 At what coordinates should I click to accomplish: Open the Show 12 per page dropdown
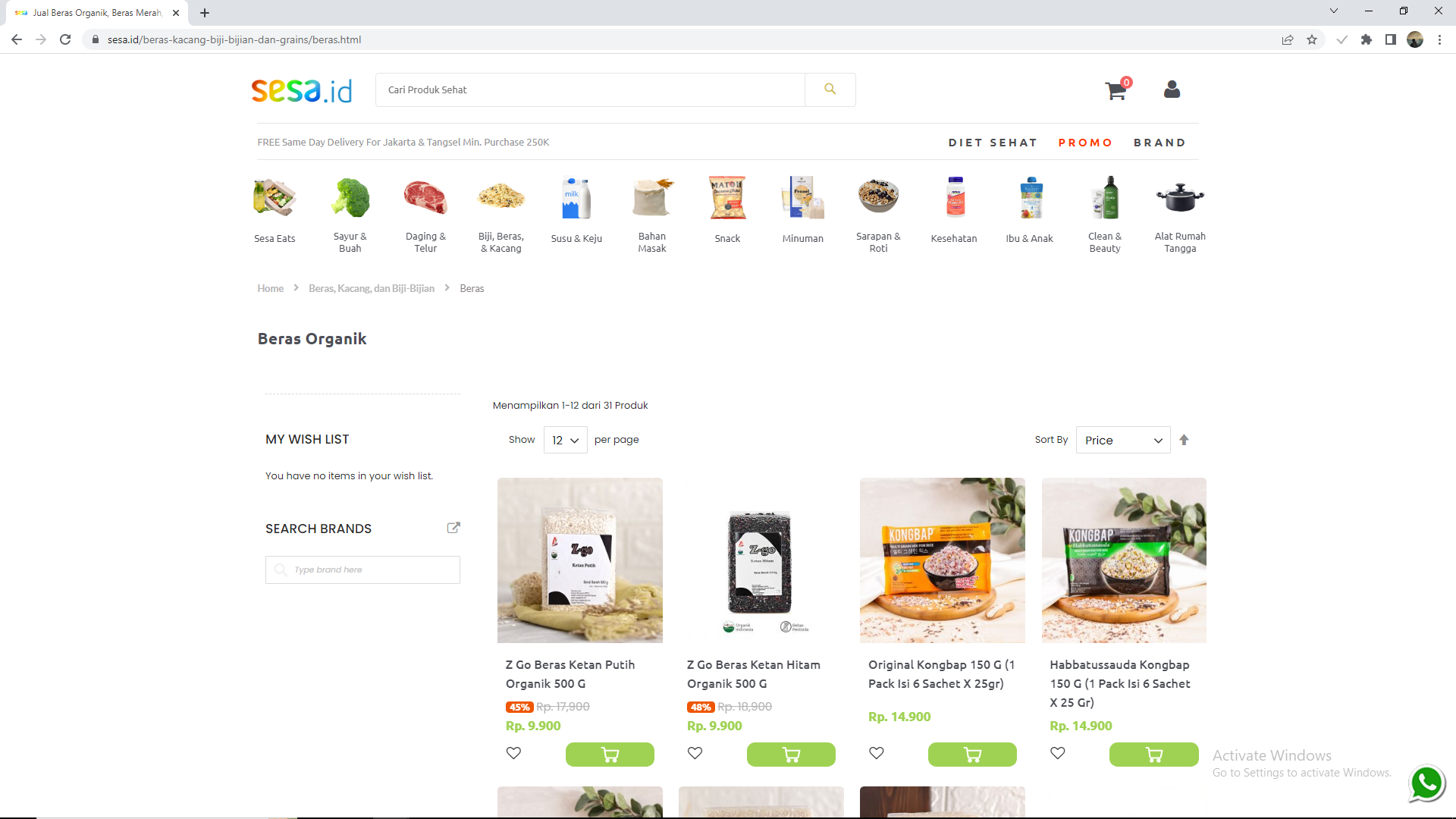tap(565, 440)
